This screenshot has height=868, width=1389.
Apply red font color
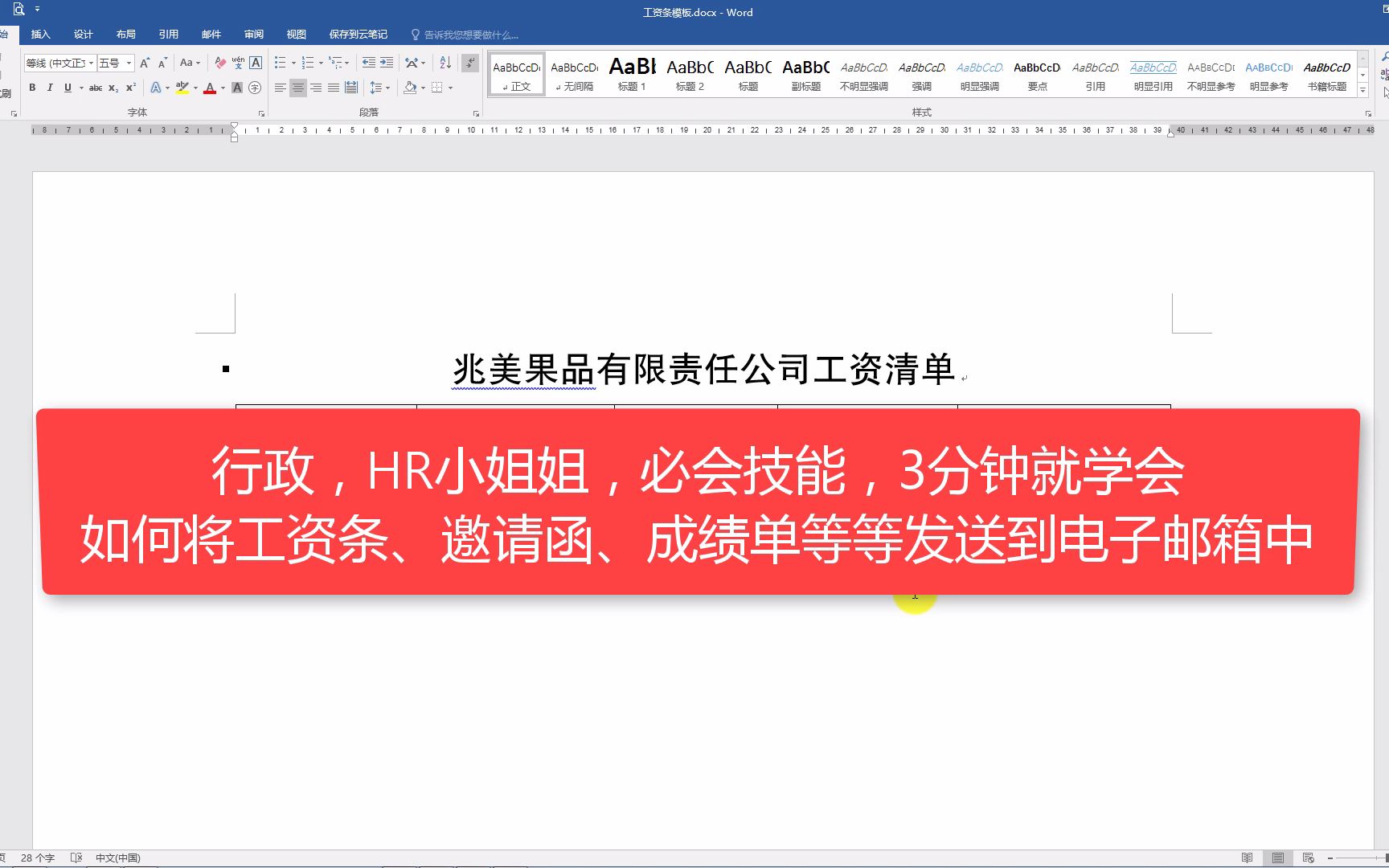210,88
